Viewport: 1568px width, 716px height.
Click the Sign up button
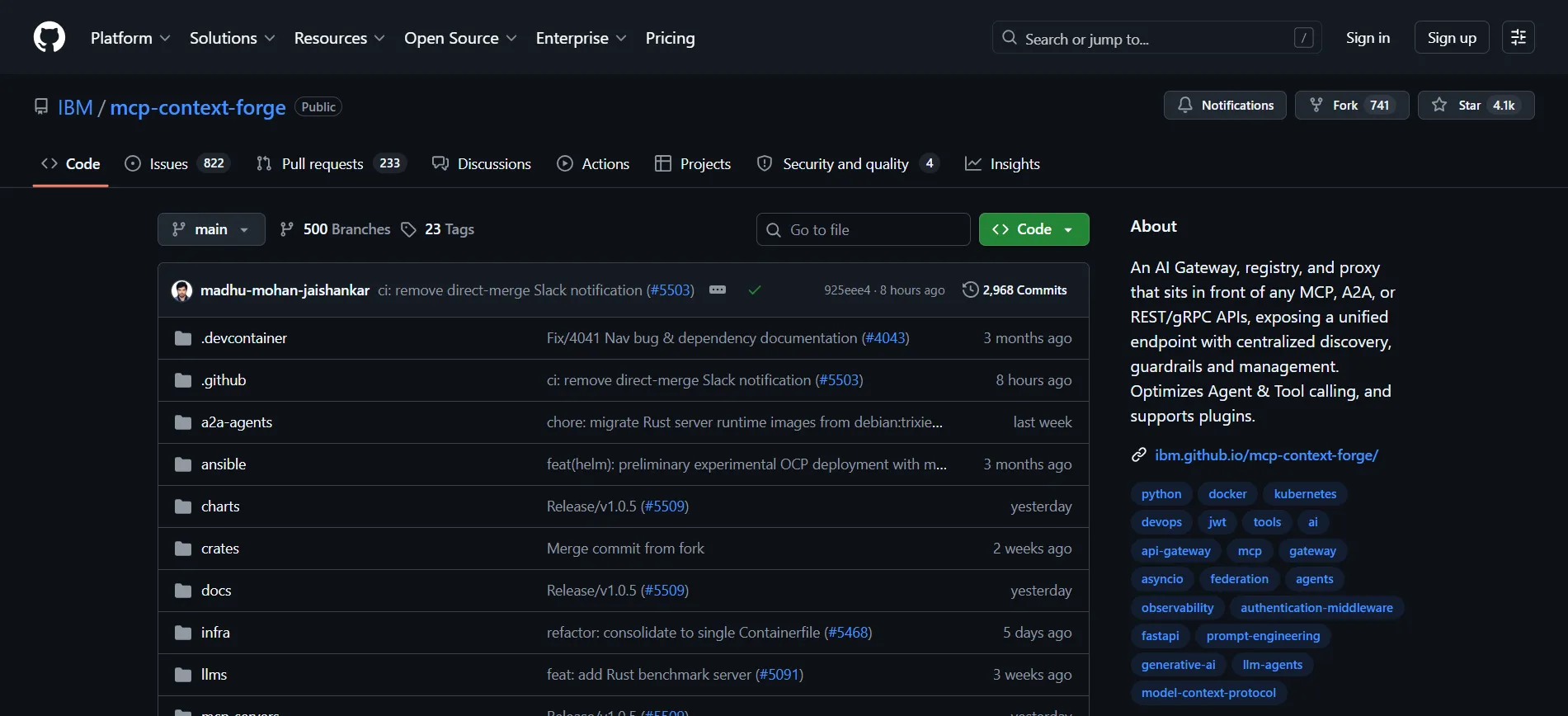1452,38
